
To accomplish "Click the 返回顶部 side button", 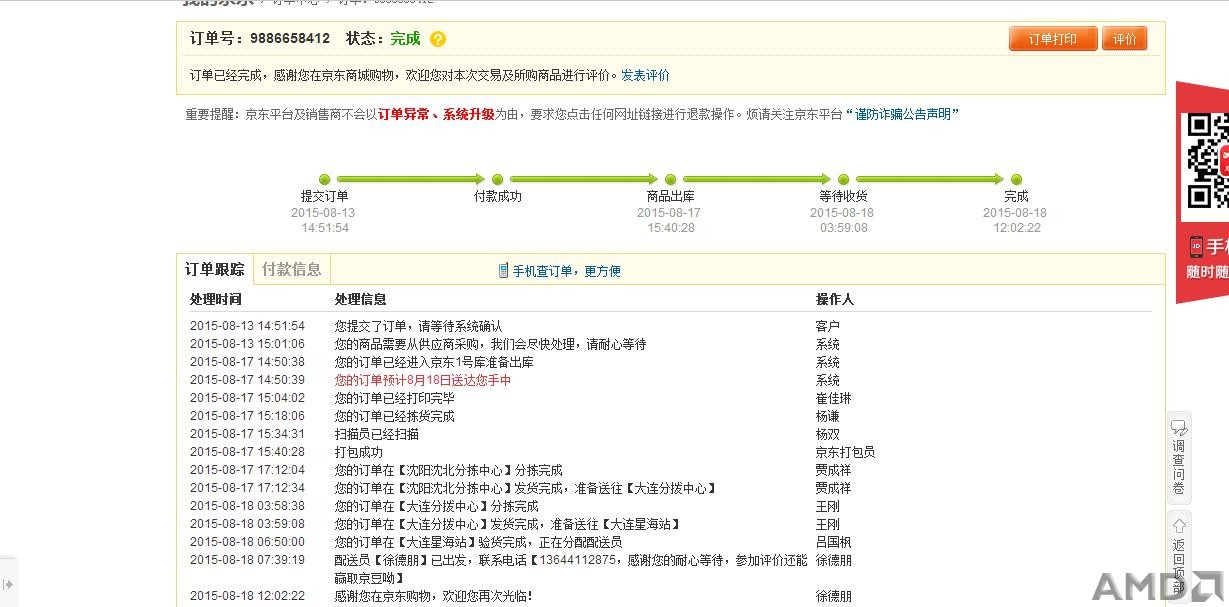I will 1179,555.
